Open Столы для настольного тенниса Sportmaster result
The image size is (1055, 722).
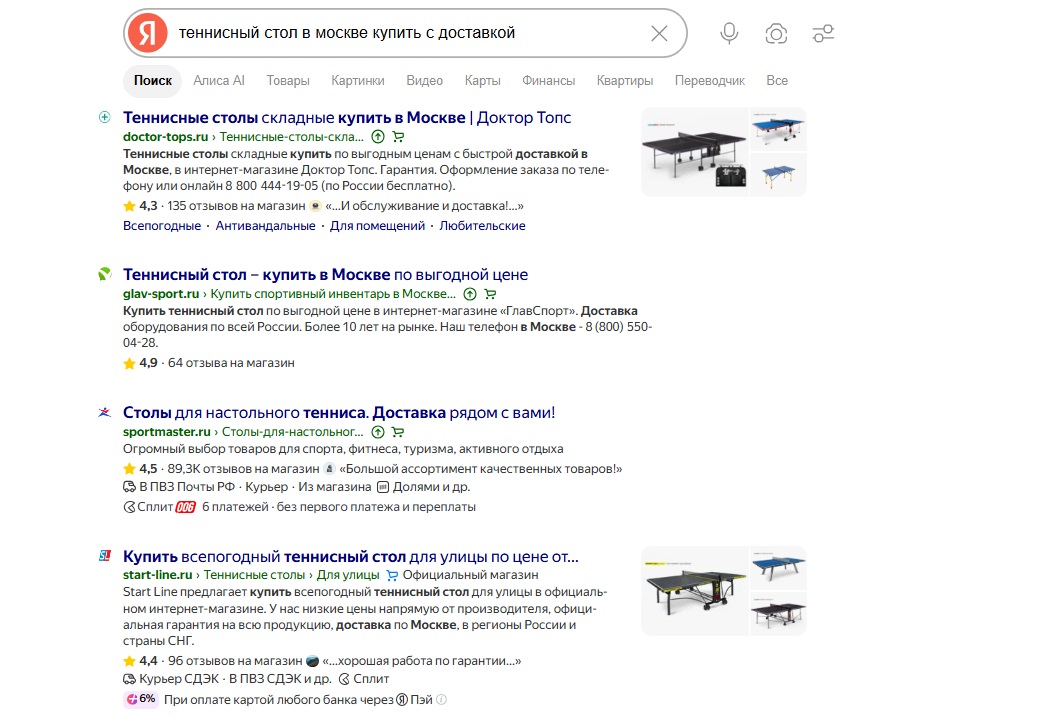[x=339, y=412]
